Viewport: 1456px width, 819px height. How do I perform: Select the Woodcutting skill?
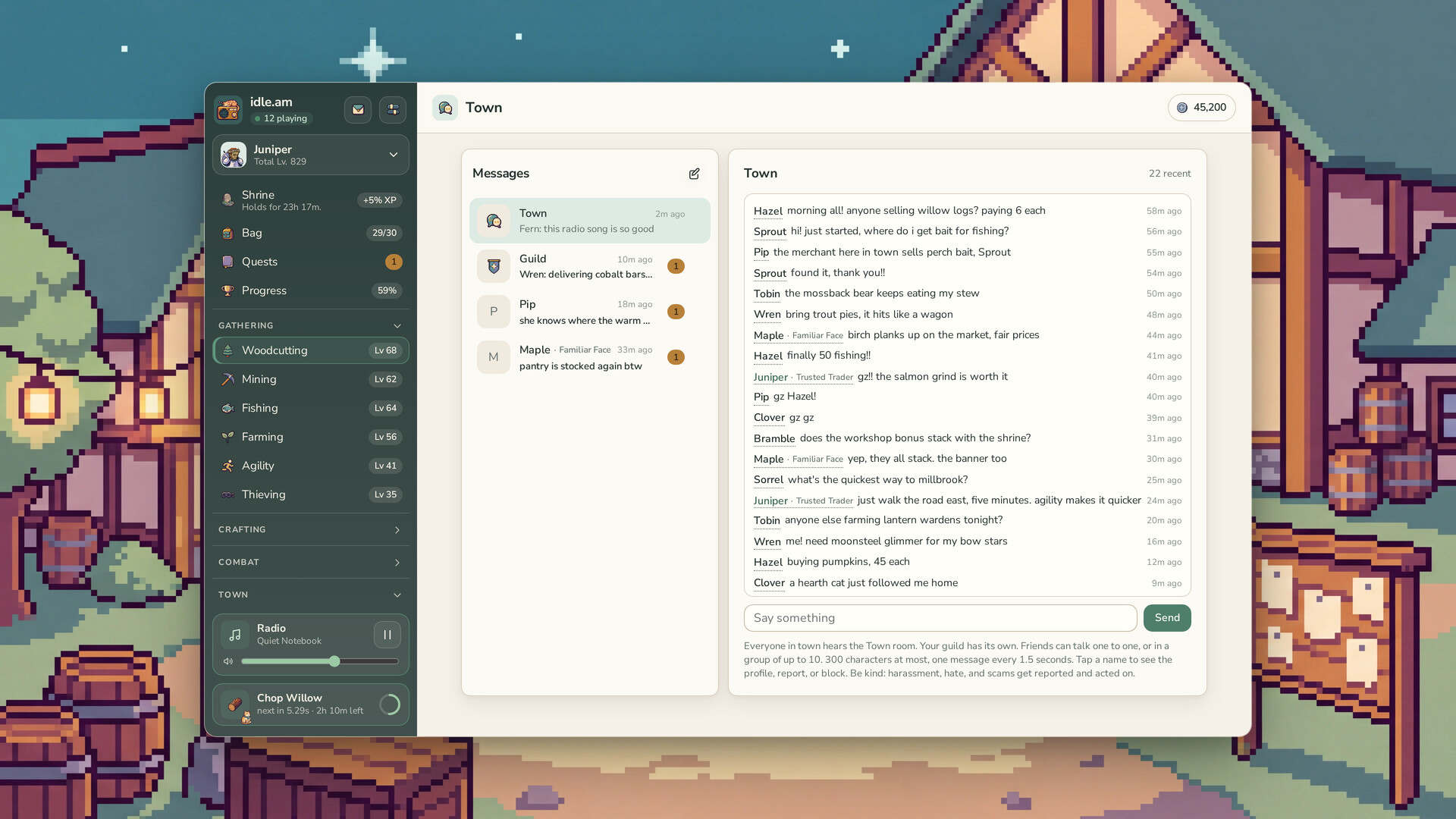click(x=311, y=350)
